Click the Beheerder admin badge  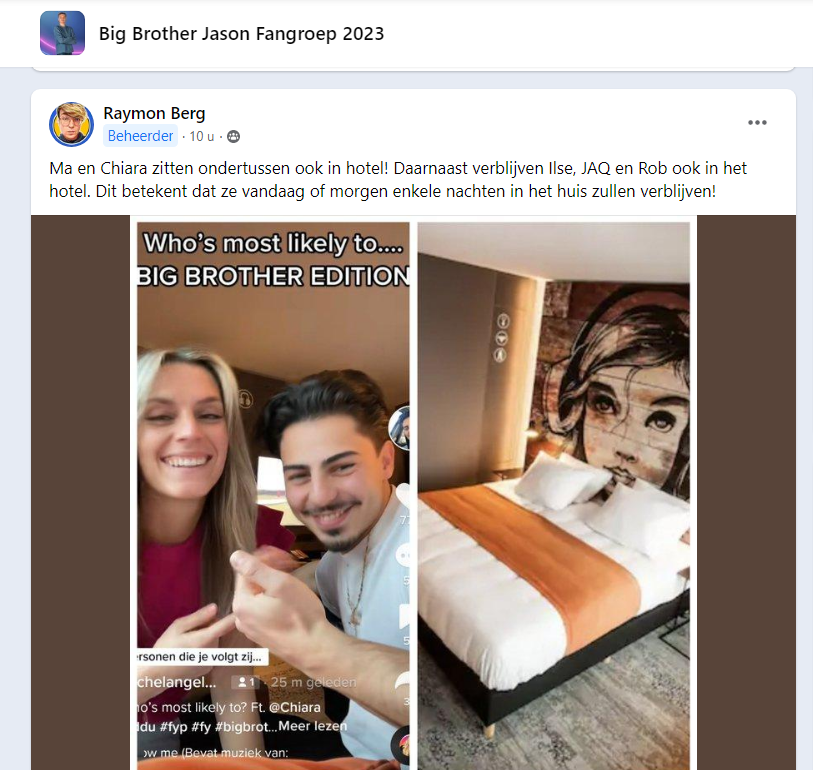(141, 136)
